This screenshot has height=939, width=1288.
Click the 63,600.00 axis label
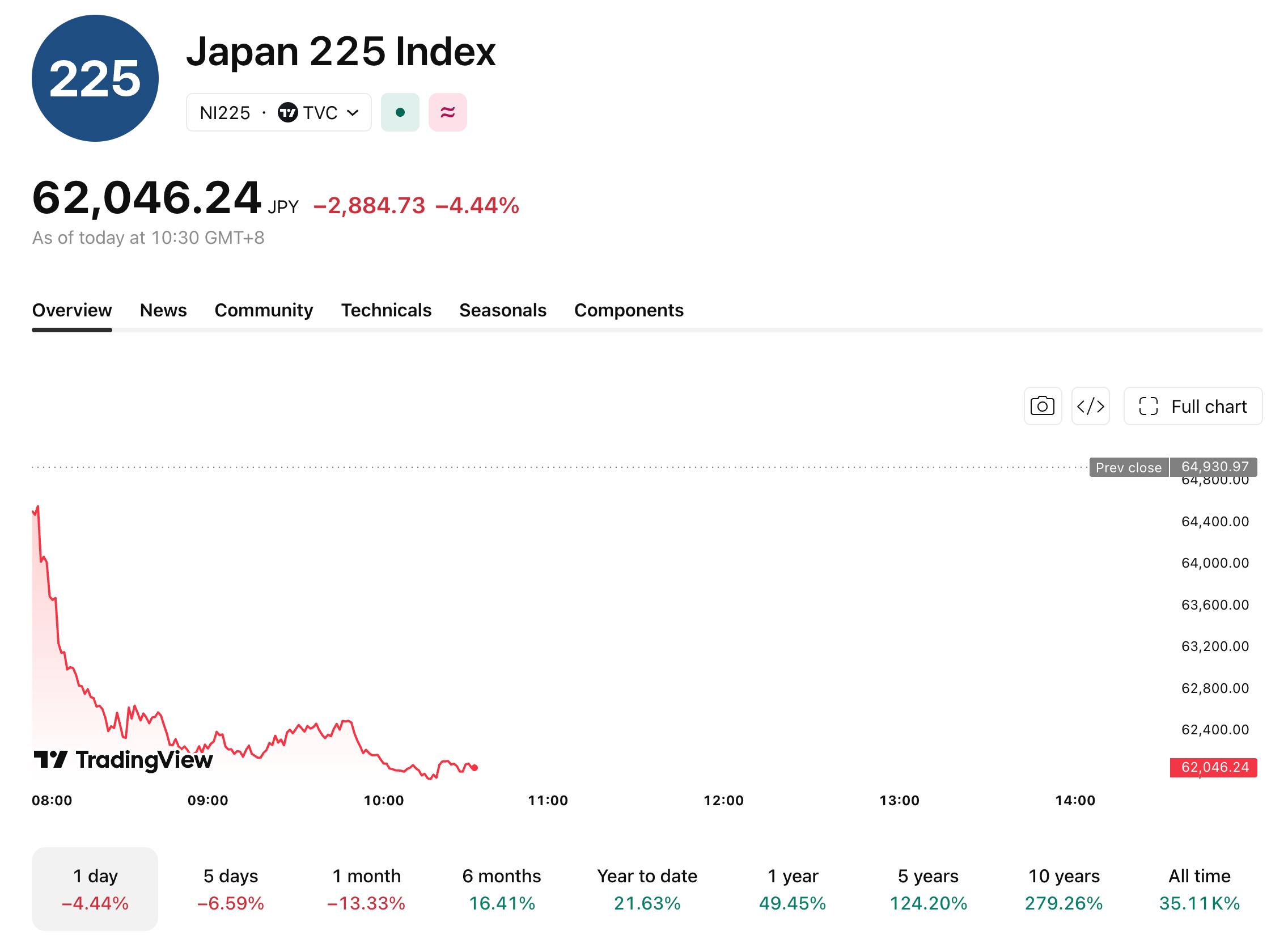coord(1215,605)
